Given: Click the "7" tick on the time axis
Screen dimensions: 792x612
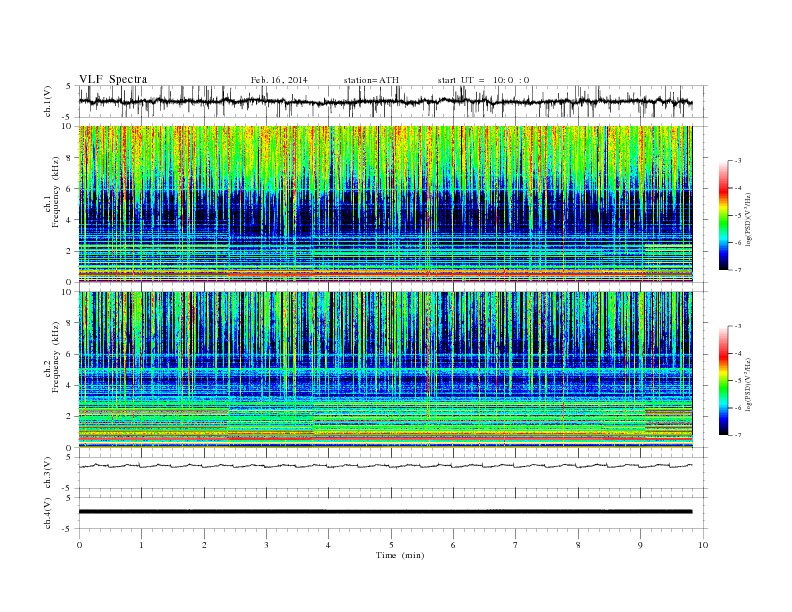Looking at the screenshot, I should [515, 545].
